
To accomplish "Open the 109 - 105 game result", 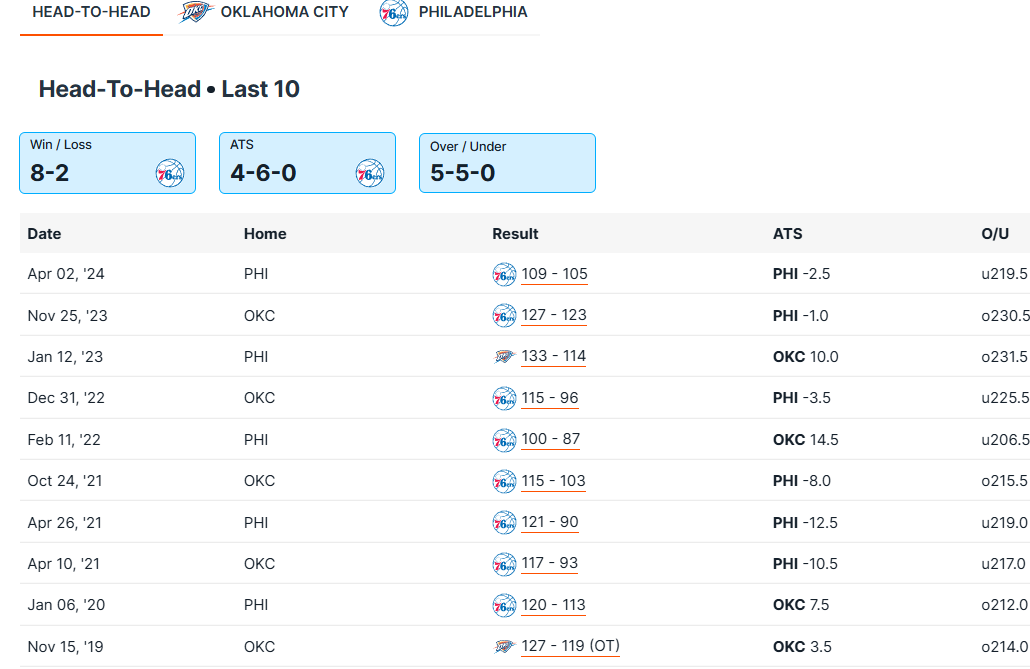I will point(554,274).
